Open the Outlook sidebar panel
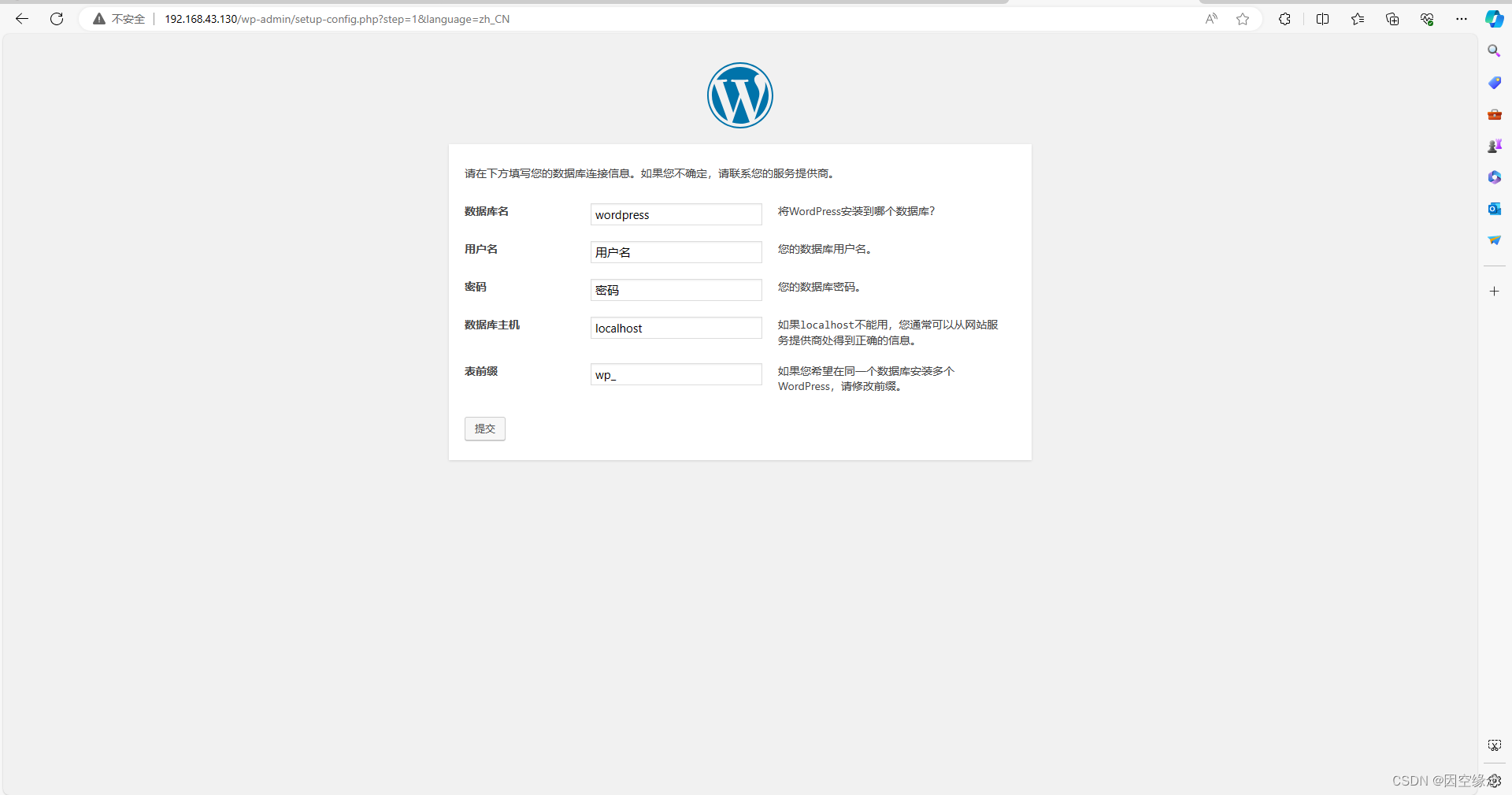The height and width of the screenshot is (795, 1512). tap(1494, 208)
